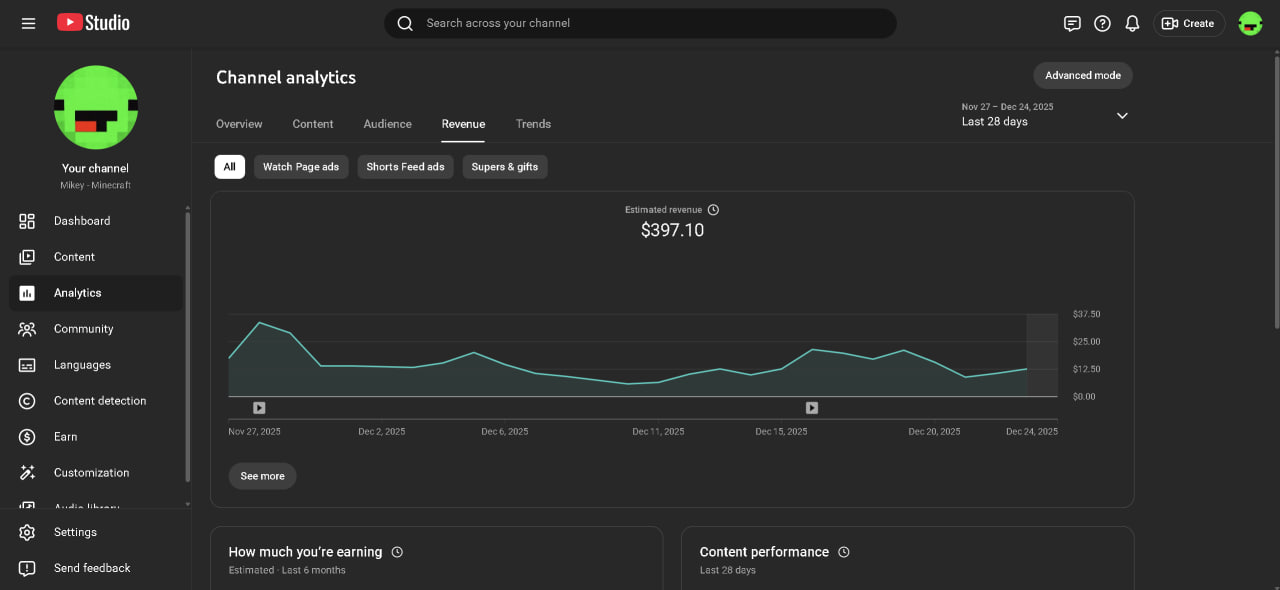The width and height of the screenshot is (1280, 590).
Task: Click the video marker near Dec 15
Action: point(812,408)
